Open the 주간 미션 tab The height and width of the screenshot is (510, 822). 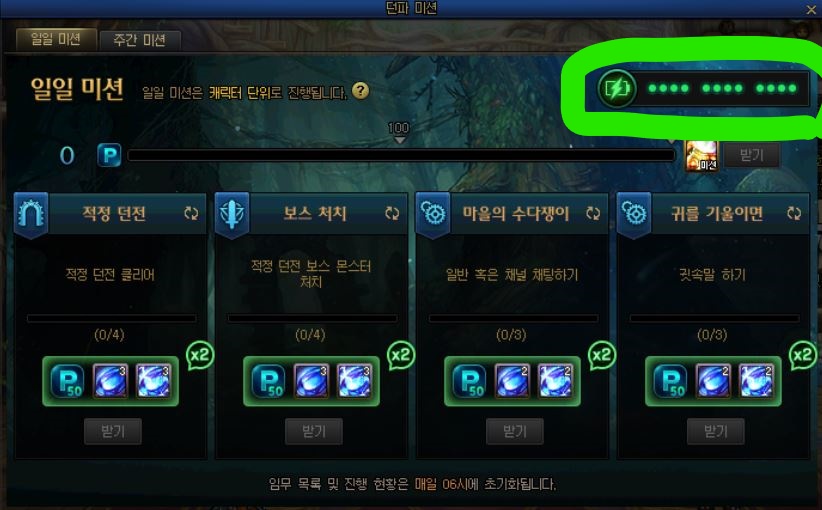pyautogui.click(x=139, y=40)
